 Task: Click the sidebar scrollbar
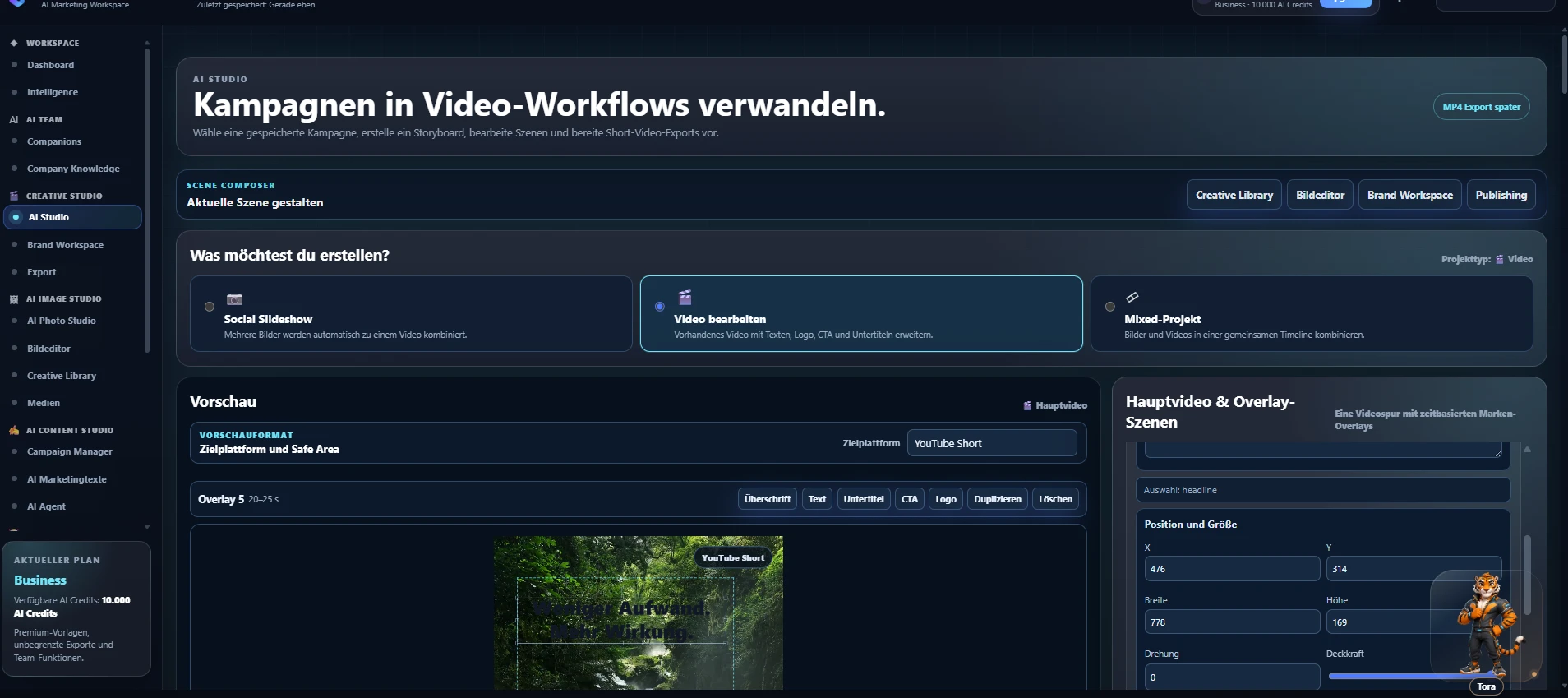coord(147,200)
